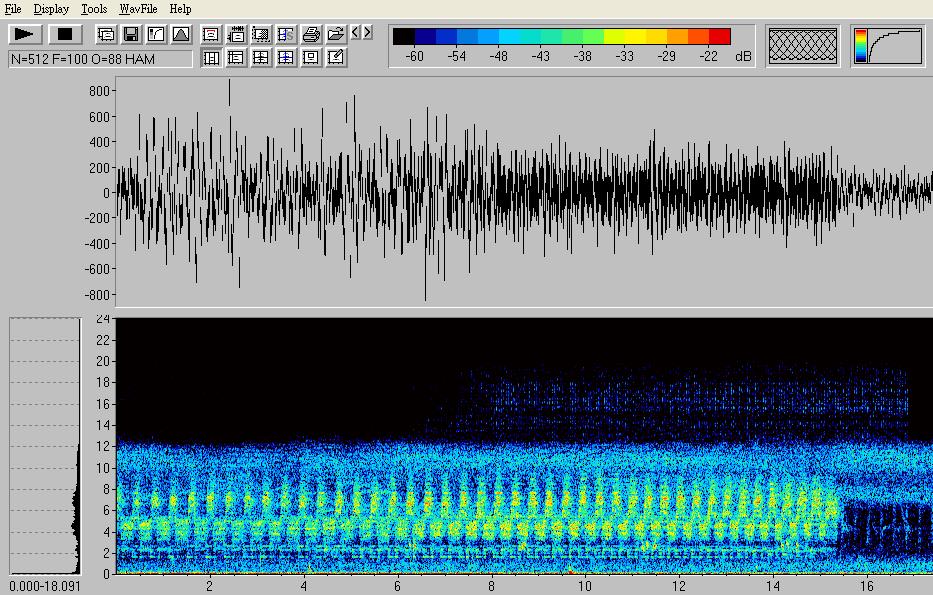The width and height of the screenshot is (933, 595).
Task: Click the color scale curve button
Action: pos(888,45)
